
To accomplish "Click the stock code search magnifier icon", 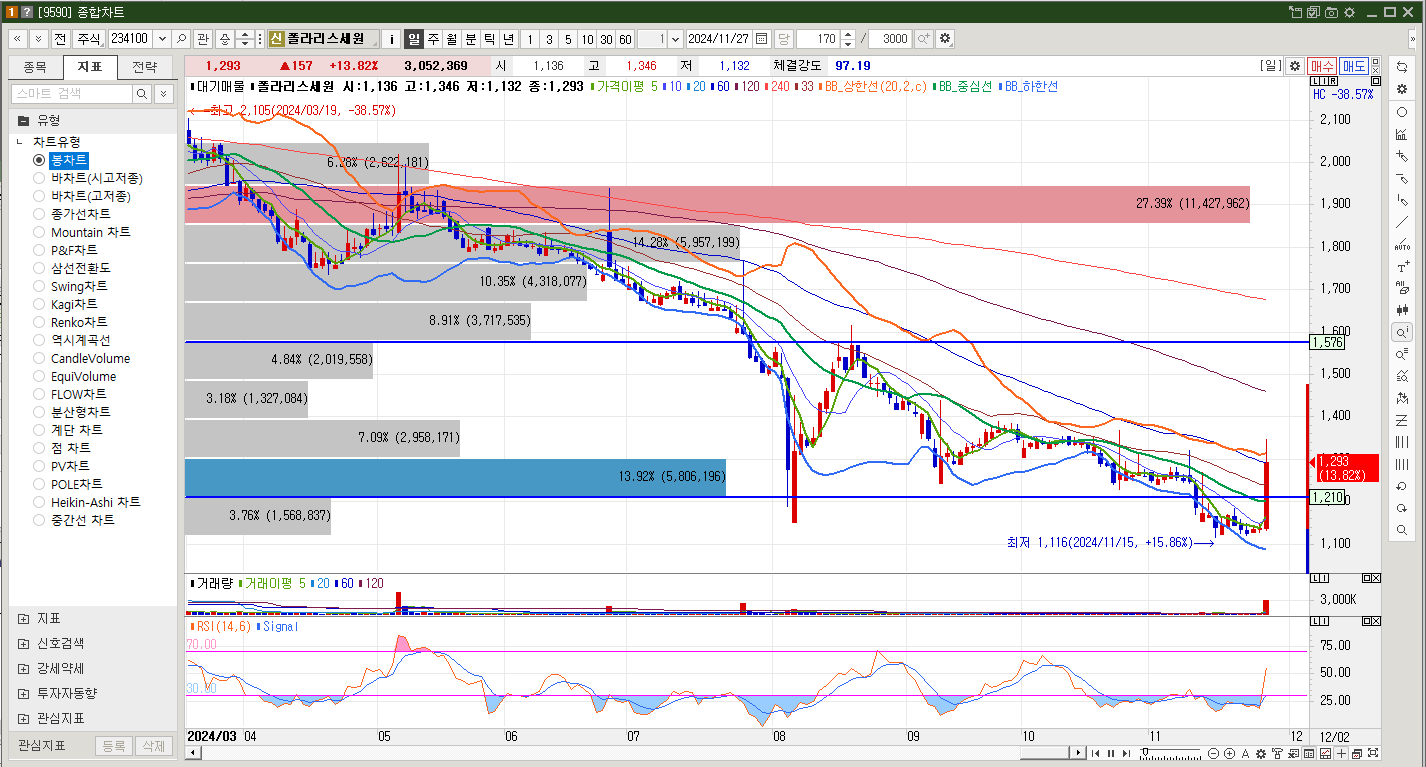I will (x=181, y=39).
